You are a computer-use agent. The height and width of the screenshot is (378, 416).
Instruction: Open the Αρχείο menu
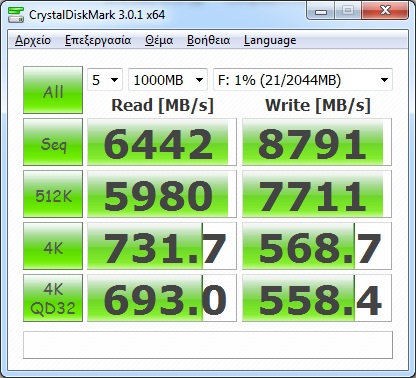pyautogui.click(x=33, y=40)
